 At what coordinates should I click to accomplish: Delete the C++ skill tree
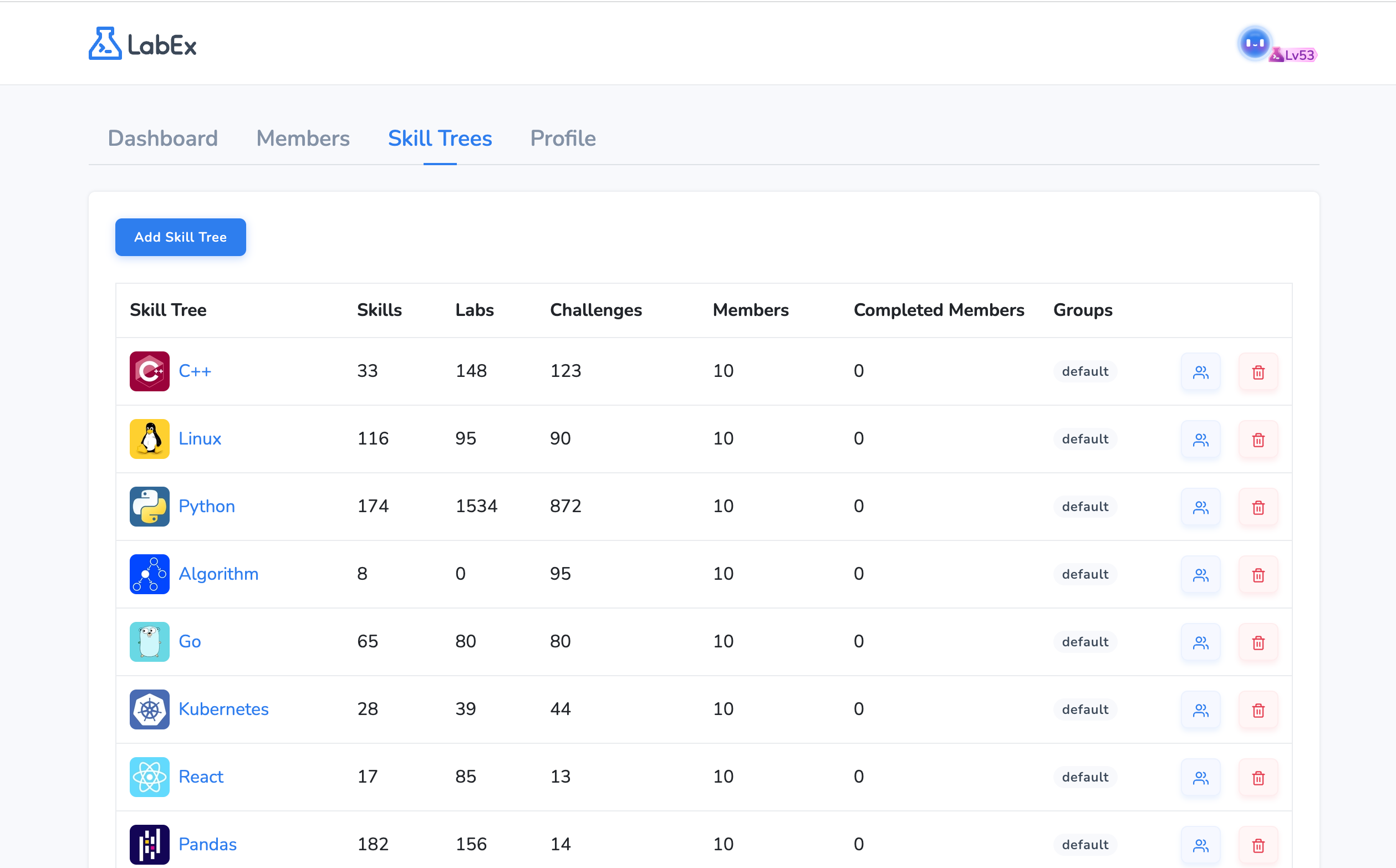(1257, 372)
